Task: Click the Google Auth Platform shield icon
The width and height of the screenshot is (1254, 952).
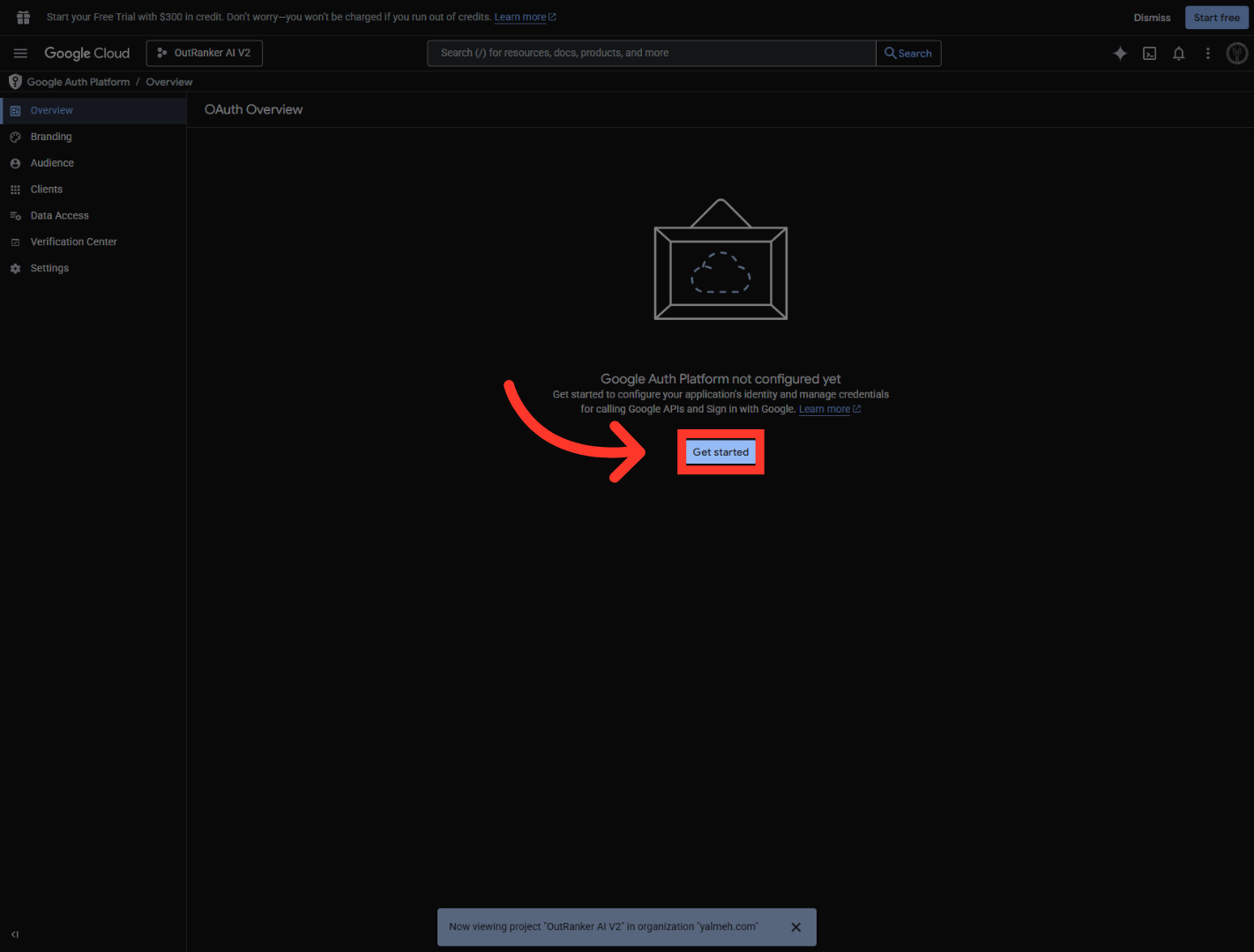Action: pos(15,81)
